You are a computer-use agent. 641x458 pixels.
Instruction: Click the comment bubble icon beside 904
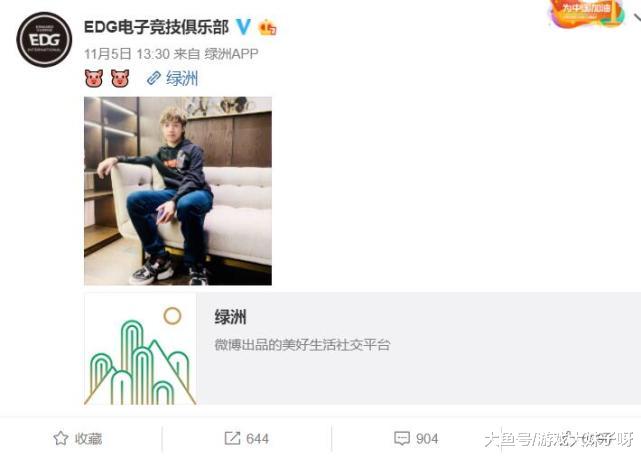click(401, 438)
